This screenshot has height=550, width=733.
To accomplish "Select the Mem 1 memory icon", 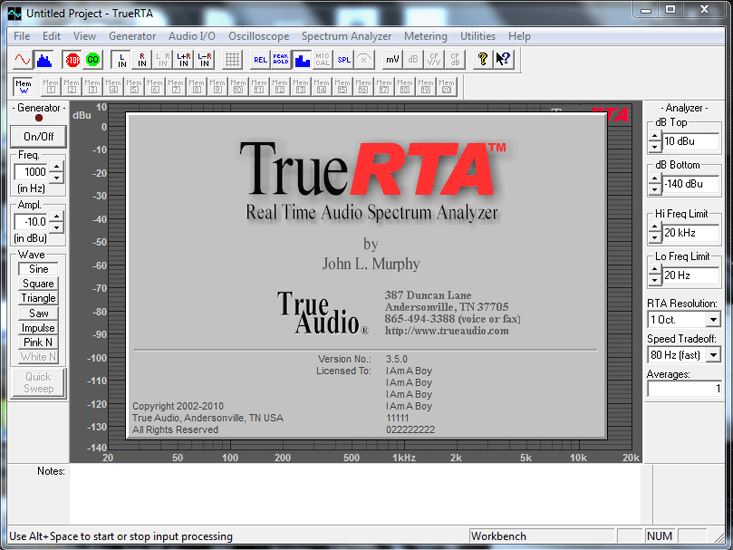I will (x=50, y=87).
